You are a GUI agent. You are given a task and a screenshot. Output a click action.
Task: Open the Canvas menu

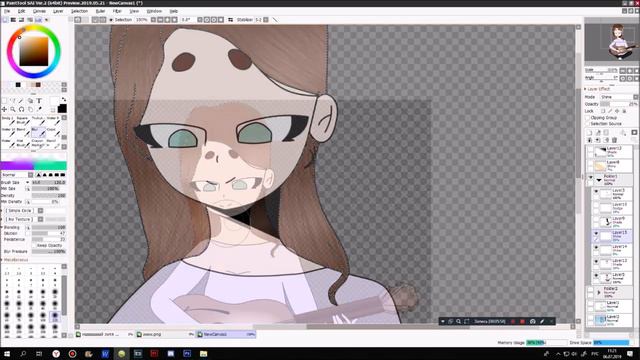coord(39,11)
